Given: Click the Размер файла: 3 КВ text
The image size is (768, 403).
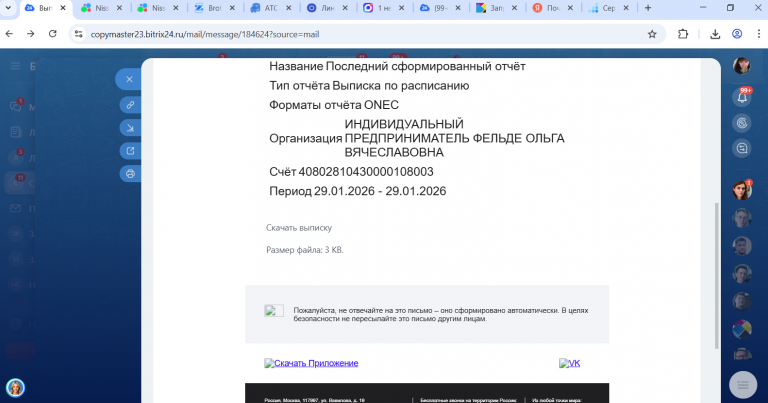Looking at the screenshot, I should pyautogui.click(x=305, y=250).
